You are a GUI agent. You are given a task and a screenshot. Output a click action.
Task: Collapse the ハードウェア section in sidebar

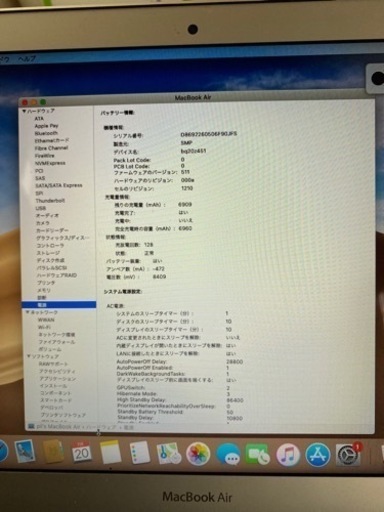click(24, 111)
